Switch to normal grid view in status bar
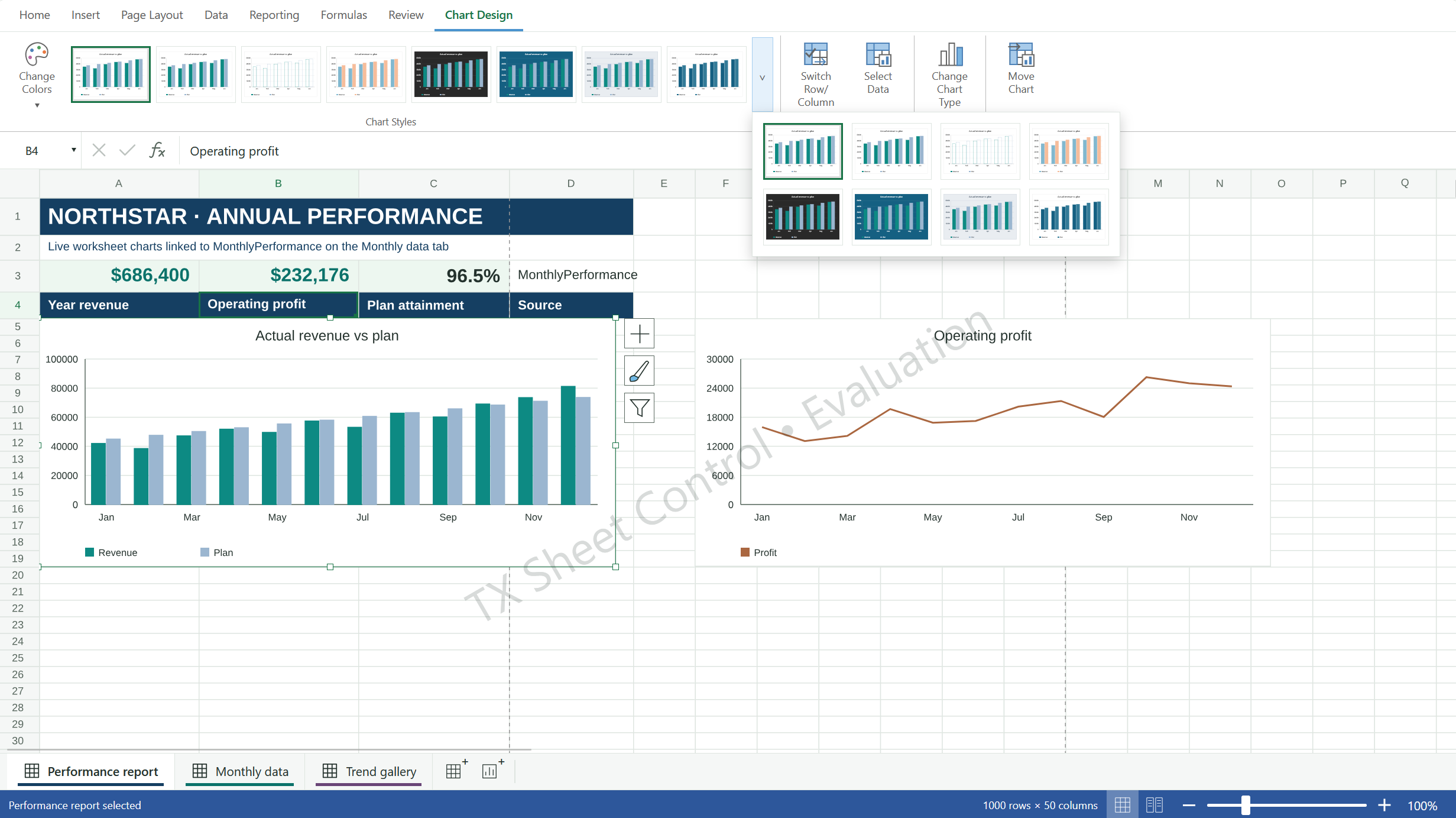The height and width of the screenshot is (818, 1456). click(1122, 805)
